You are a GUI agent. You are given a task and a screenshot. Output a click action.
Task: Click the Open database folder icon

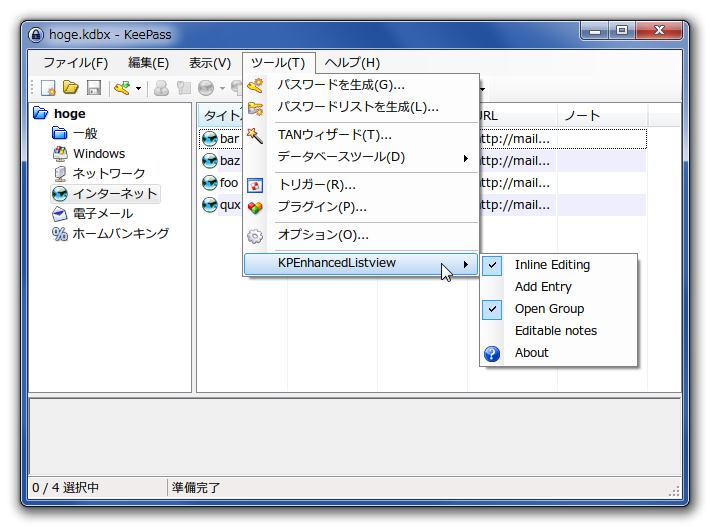[x=71, y=87]
